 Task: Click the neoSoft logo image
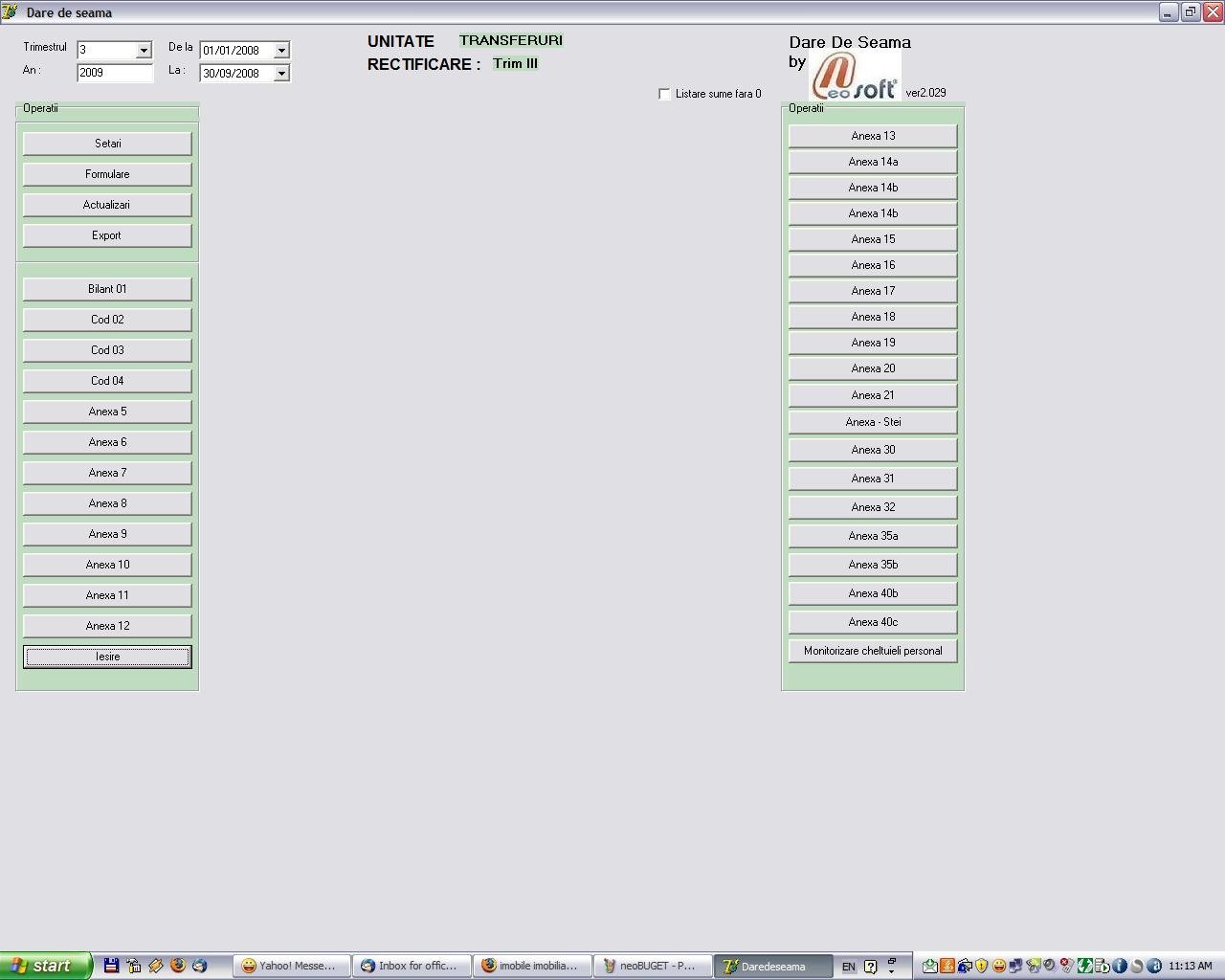point(855,76)
